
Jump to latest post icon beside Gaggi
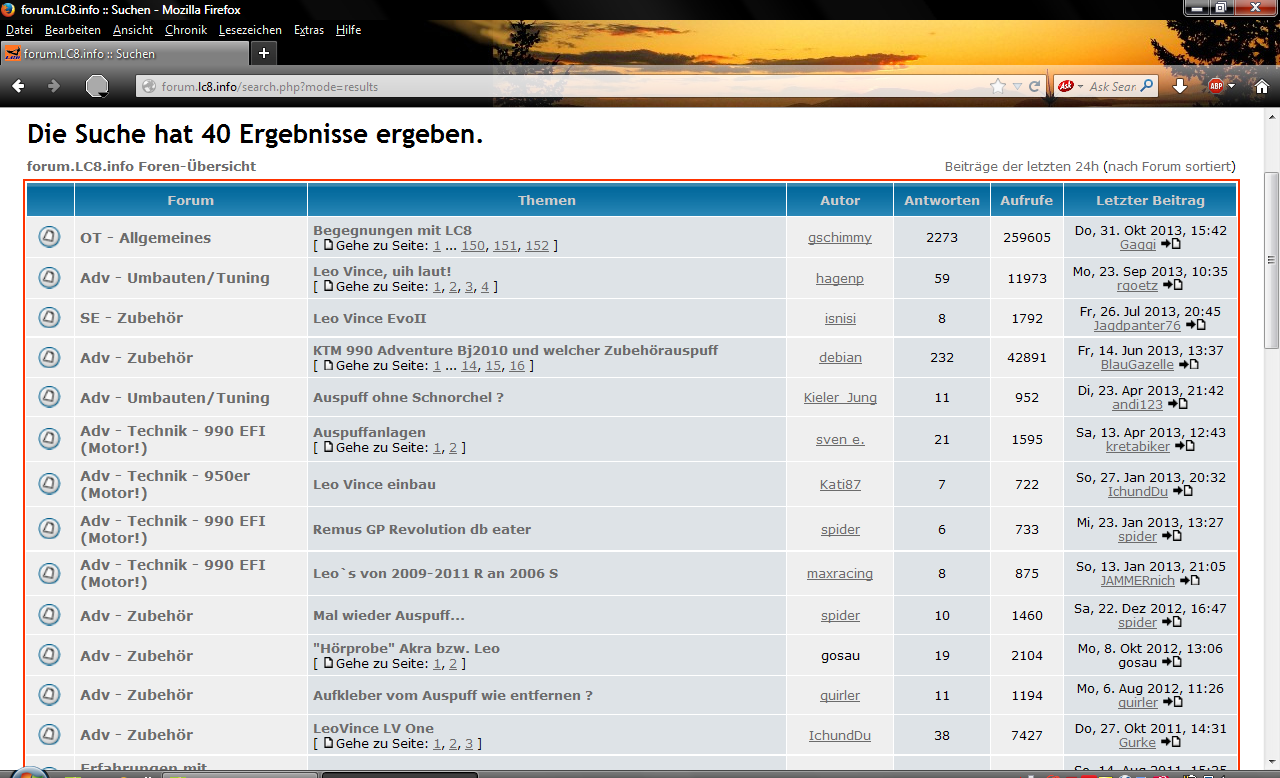point(1171,245)
